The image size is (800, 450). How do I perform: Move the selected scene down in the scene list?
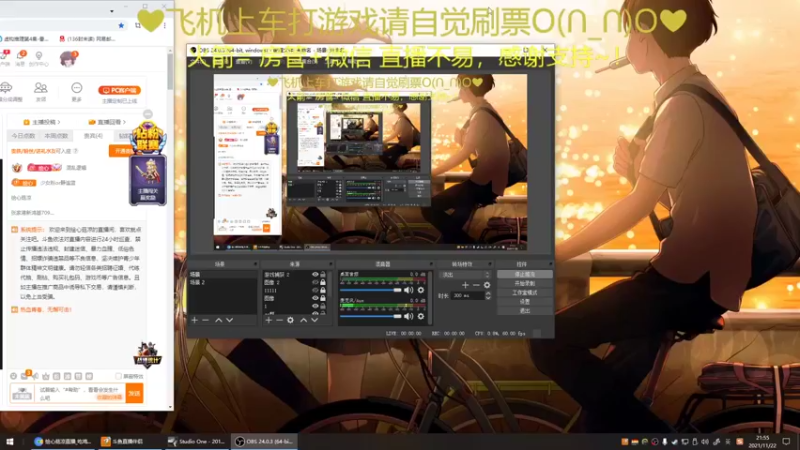tap(230, 320)
